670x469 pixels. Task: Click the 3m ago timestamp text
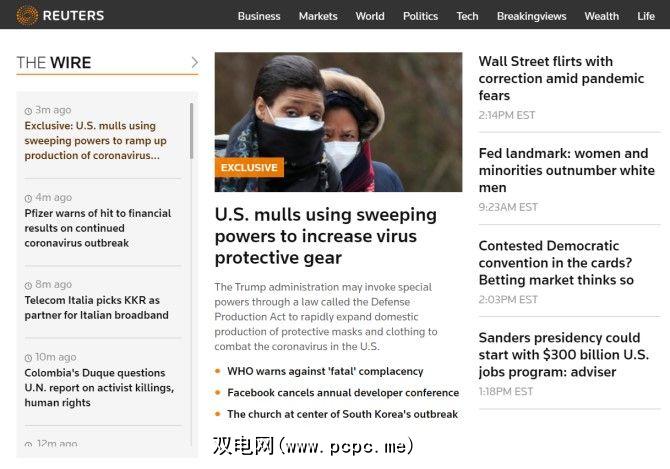point(53,110)
